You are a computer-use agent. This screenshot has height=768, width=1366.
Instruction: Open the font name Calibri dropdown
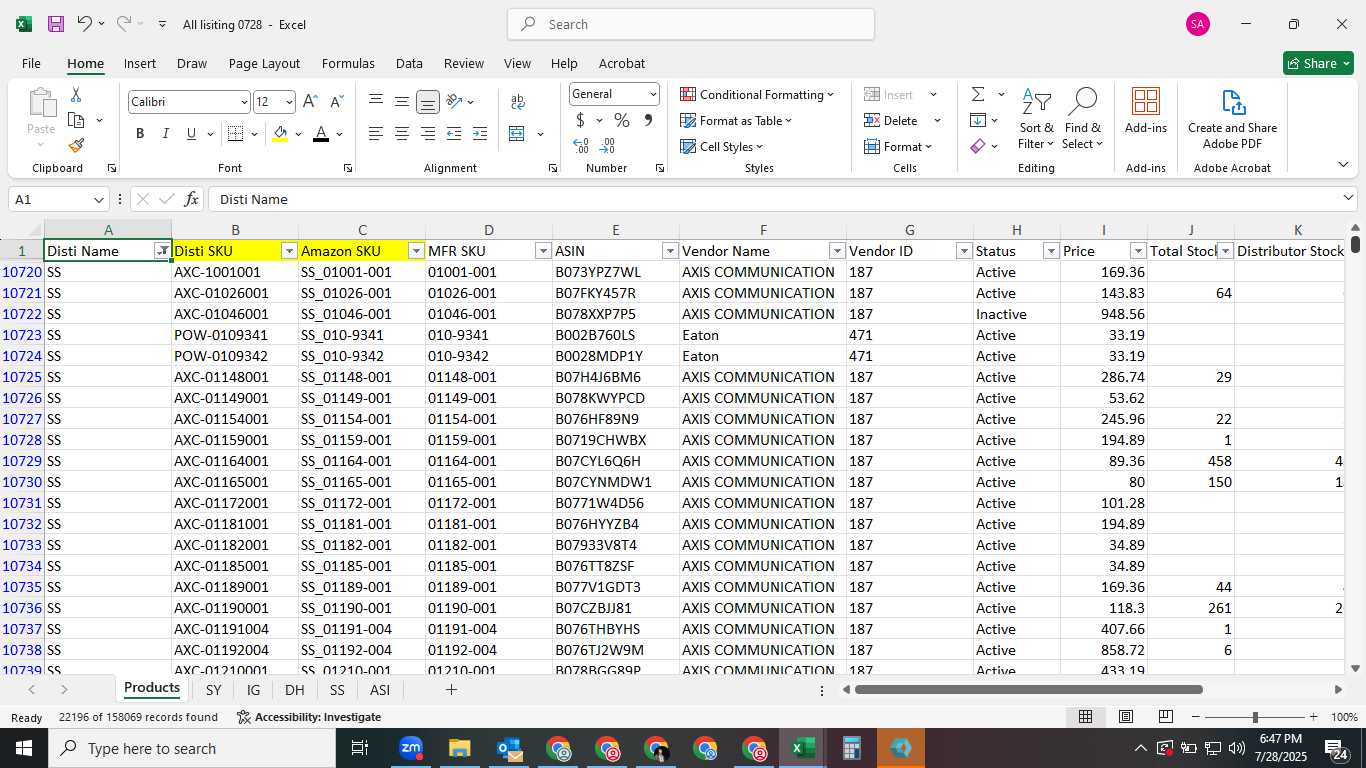(x=244, y=102)
